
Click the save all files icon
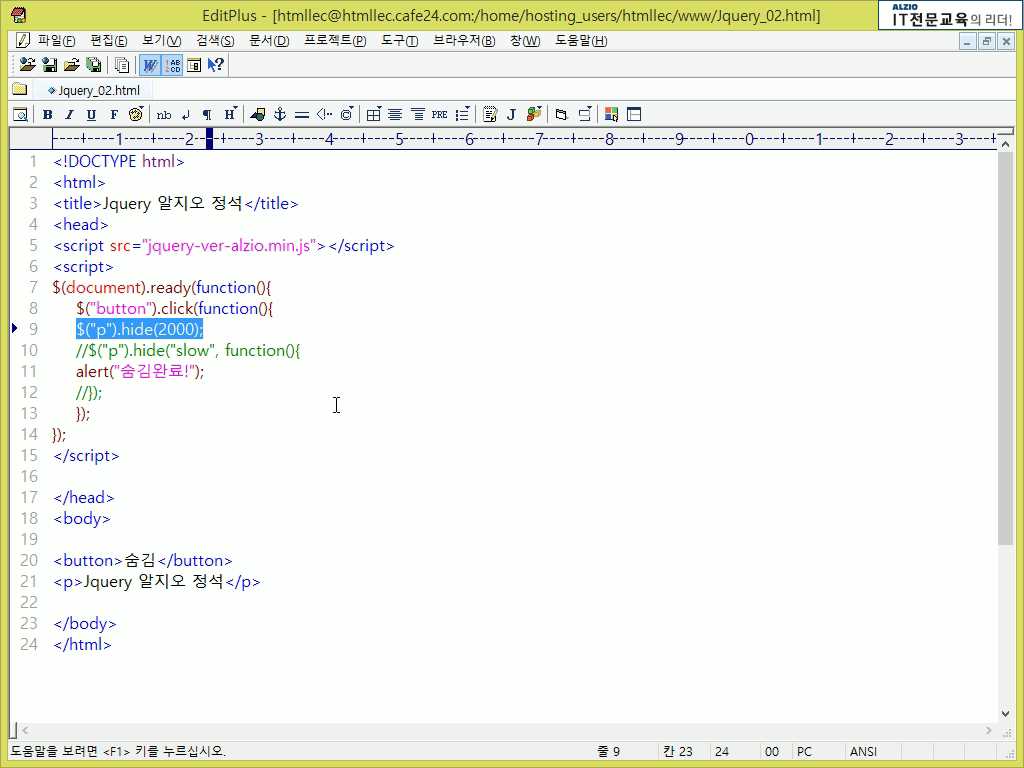click(x=94, y=65)
